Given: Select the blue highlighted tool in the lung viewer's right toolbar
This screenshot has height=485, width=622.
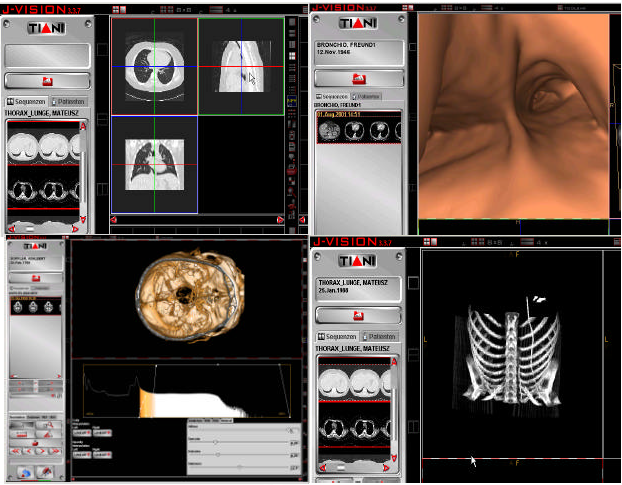Looking at the screenshot, I should coord(292,102).
